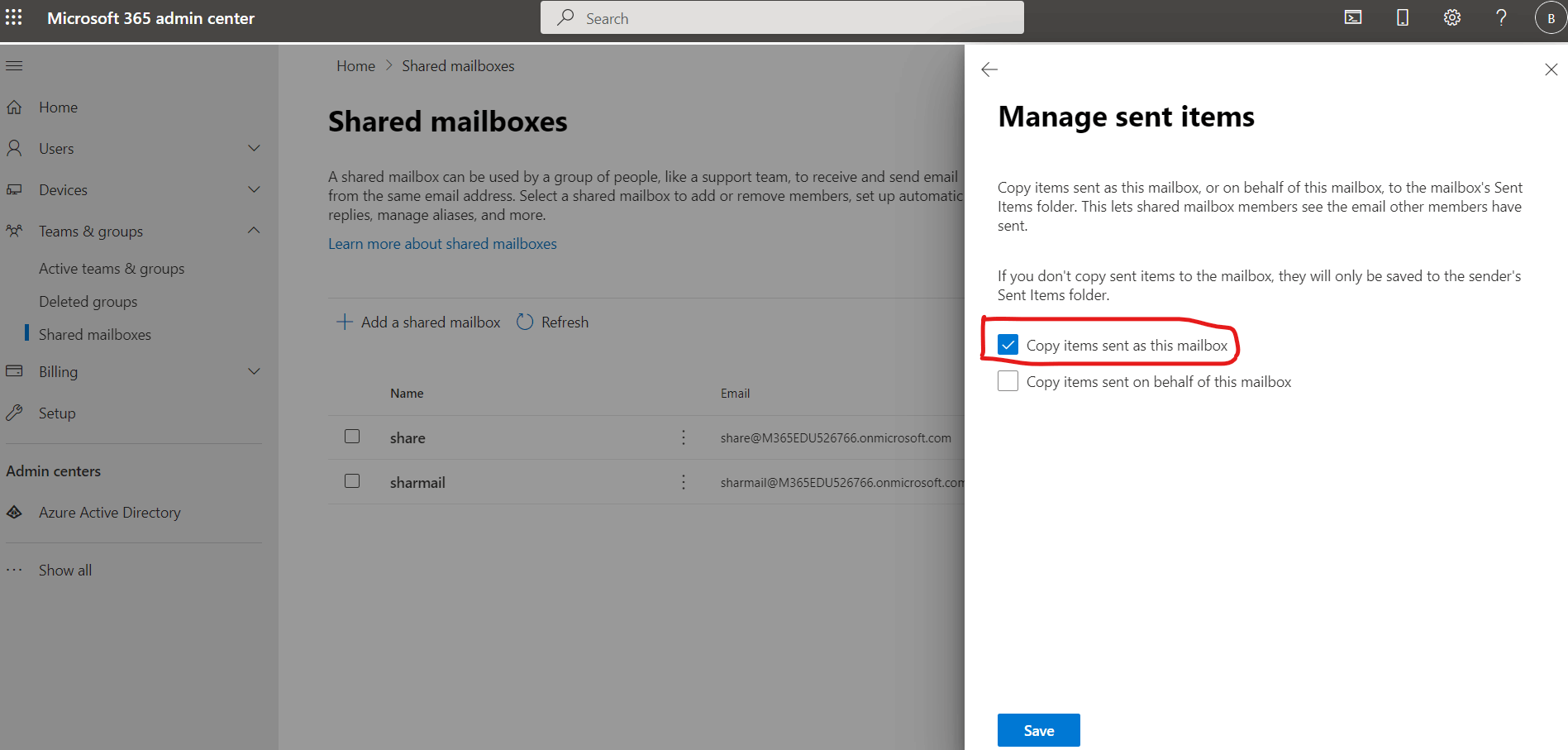Screen dimensions: 1568x750
Task: Click the Teams & groups icon
Action: (x=14, y=231)
